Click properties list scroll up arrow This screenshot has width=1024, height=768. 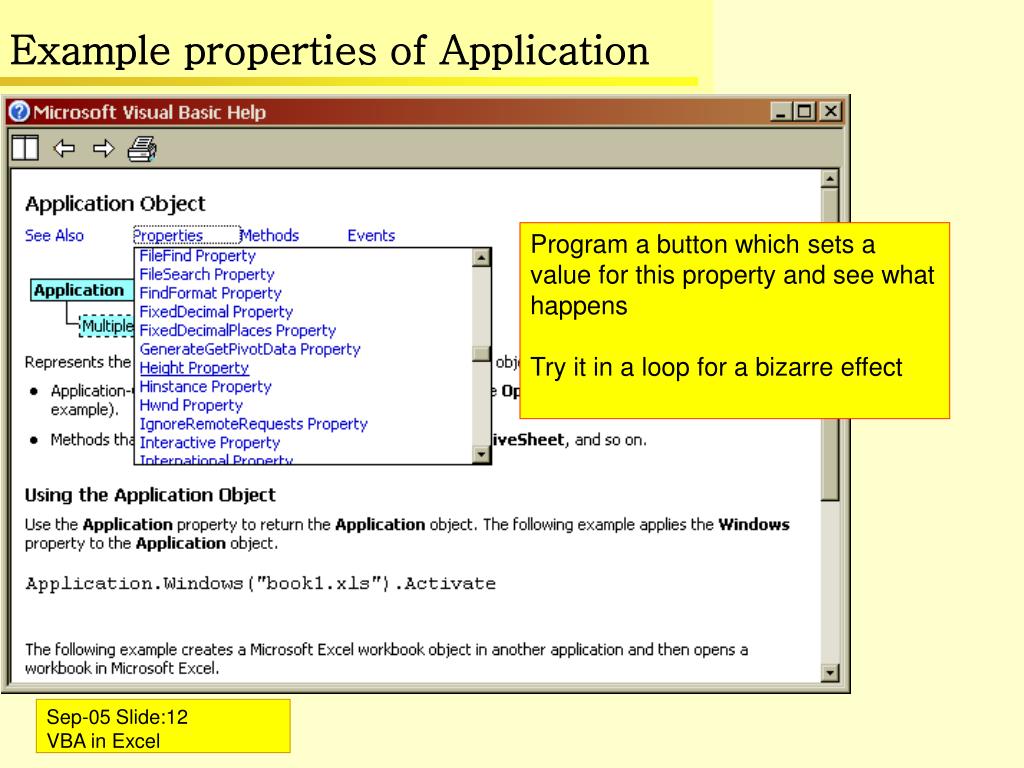tap(481, 257)
